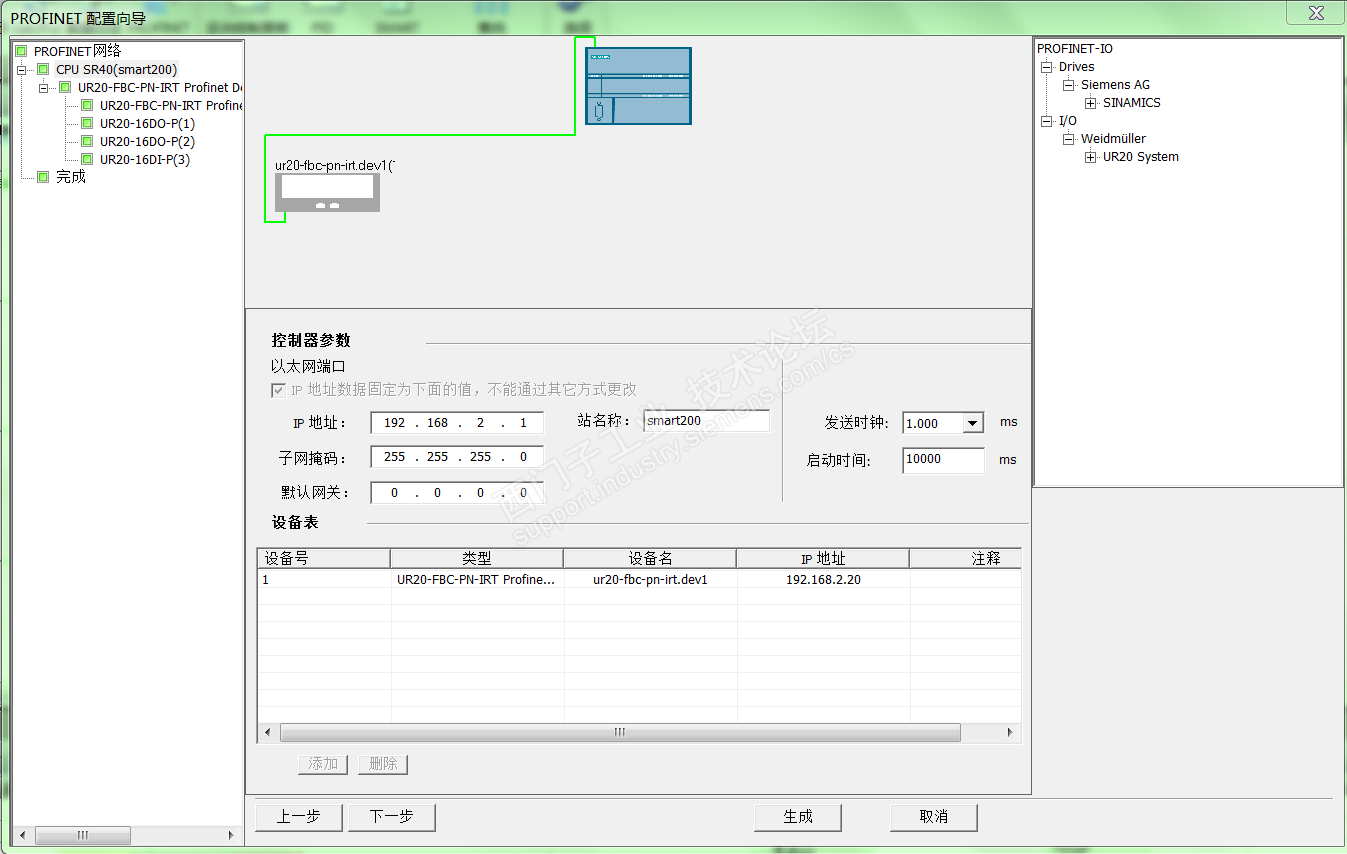Viewport: 1347px width, 854px height.
Task: Click the right arrow of the 设备表 scrollbar
Action: (x=1011, y=733)
